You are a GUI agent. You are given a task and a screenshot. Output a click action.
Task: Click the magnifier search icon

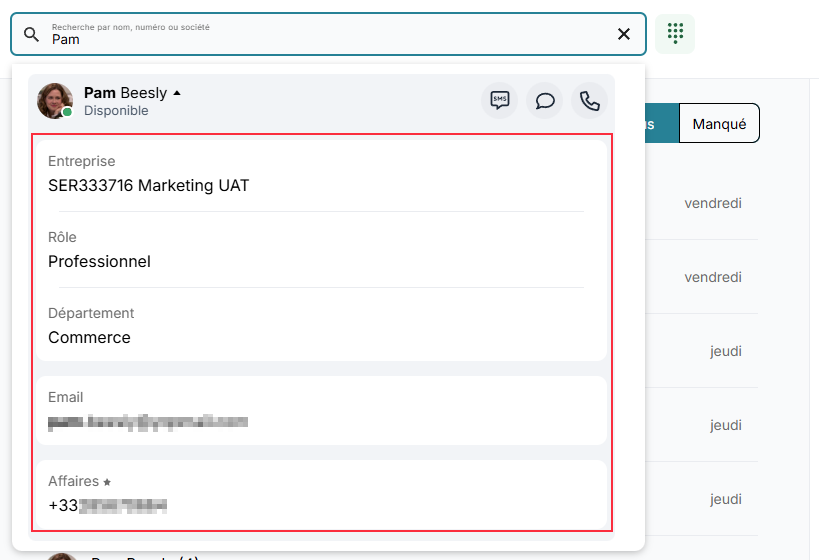(32, 34)
